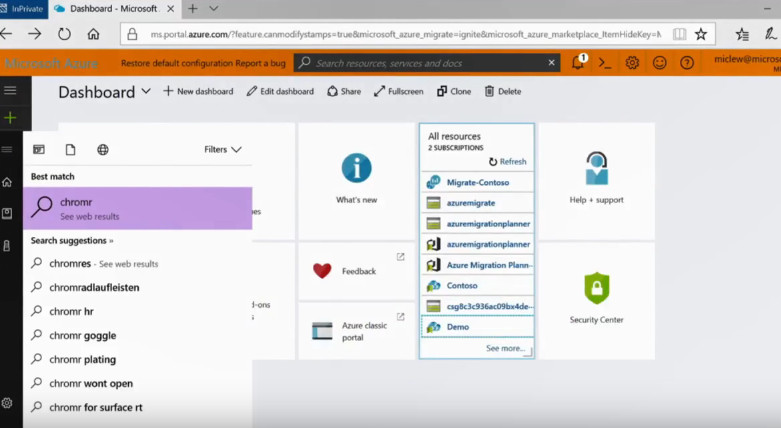Filter search results by documents icon
Image resolution: width=781 pixels, height=428 pixels.
point(70,149)
